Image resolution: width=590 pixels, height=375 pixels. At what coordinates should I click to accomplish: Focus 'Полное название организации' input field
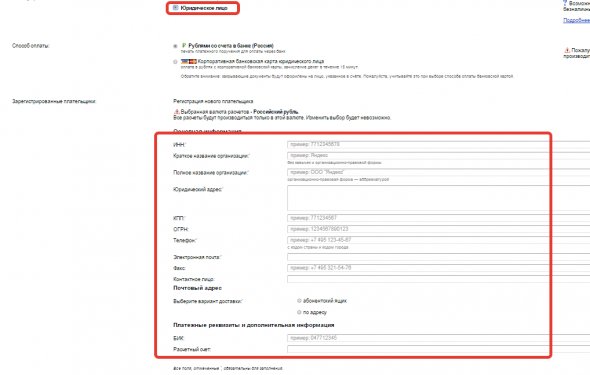coord(438,172)
